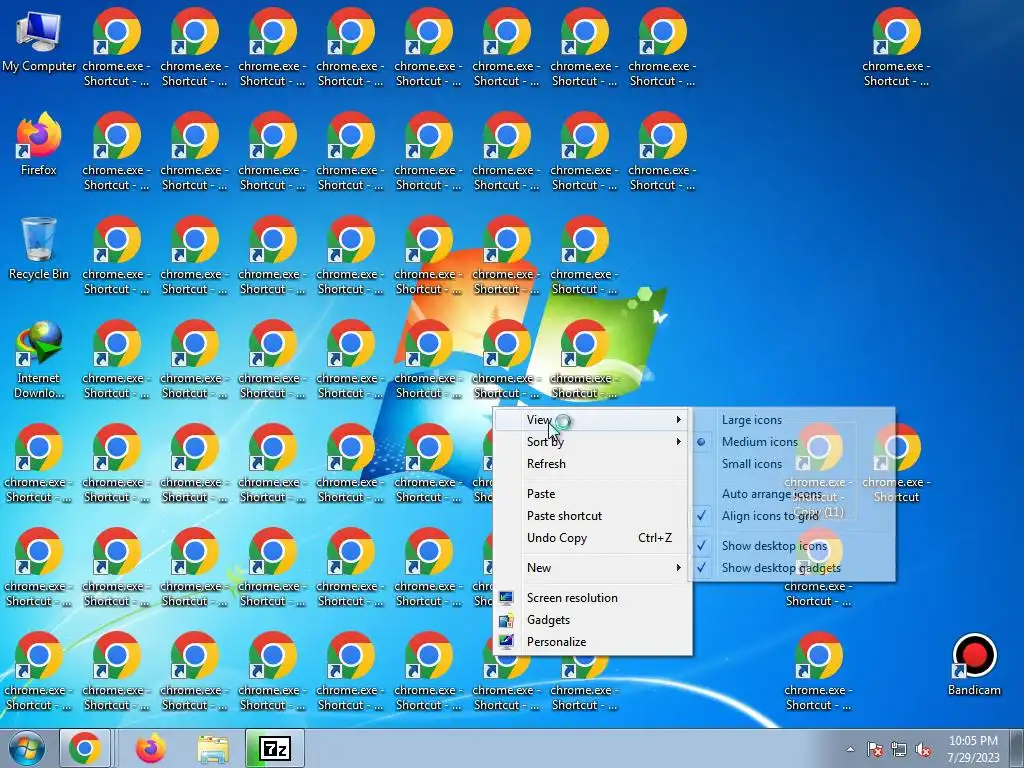
Task: Open 7-Zip from the taskbar
Action: [x=275, y=748]
